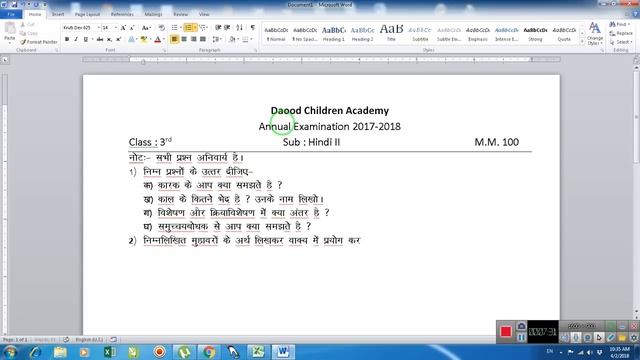This screenshot has width=640, height=360.
Task: Switch to the Insert tab
Action: pos(58,14)
